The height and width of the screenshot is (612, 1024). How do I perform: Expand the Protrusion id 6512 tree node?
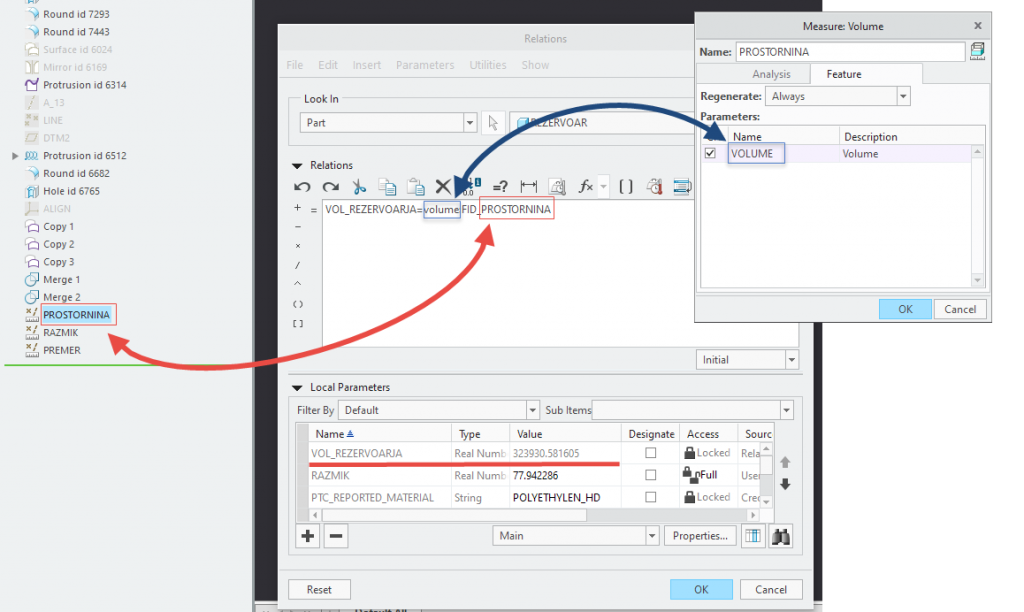point(15,156)
